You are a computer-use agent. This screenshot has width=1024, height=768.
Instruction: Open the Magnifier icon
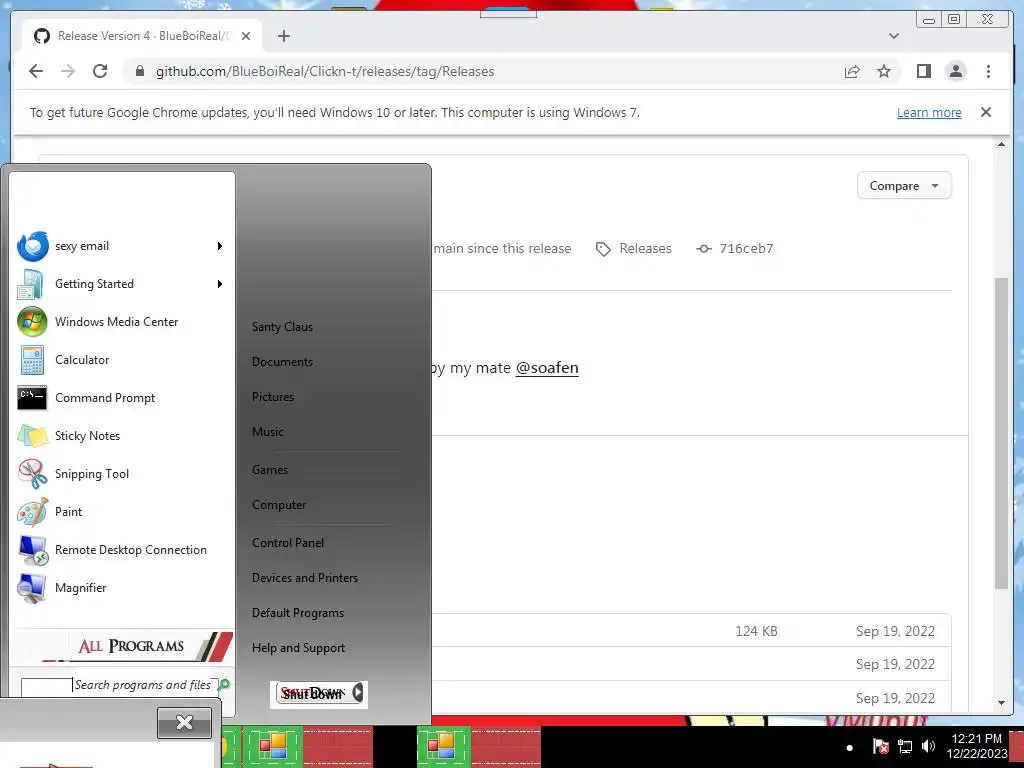31,588
